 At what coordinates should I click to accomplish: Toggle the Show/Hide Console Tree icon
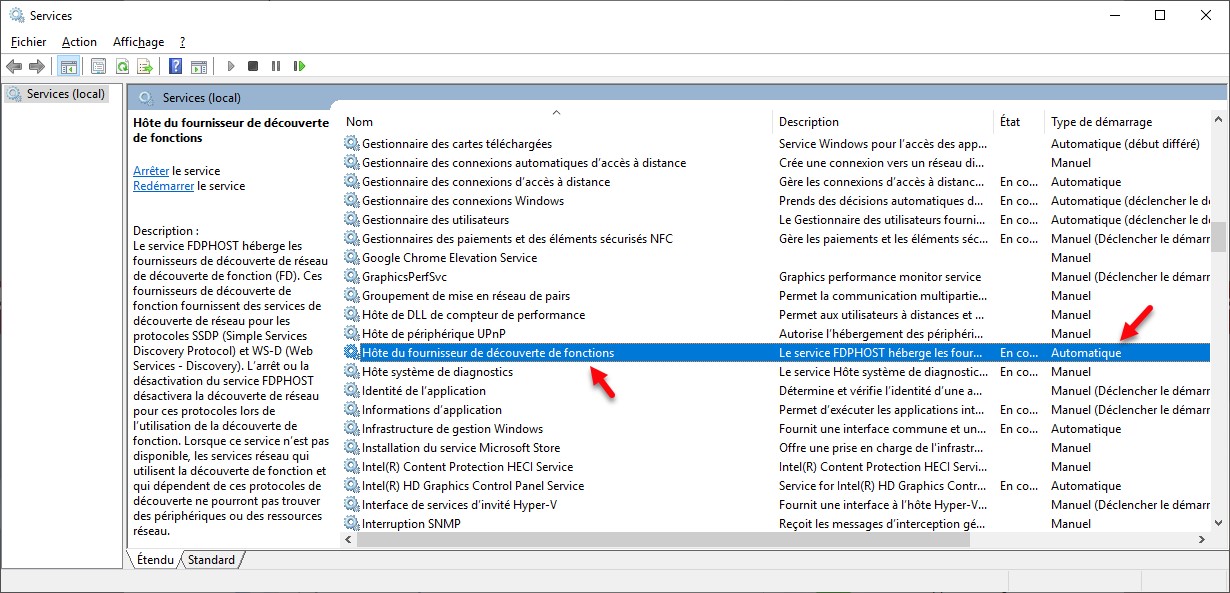point(68,66)
